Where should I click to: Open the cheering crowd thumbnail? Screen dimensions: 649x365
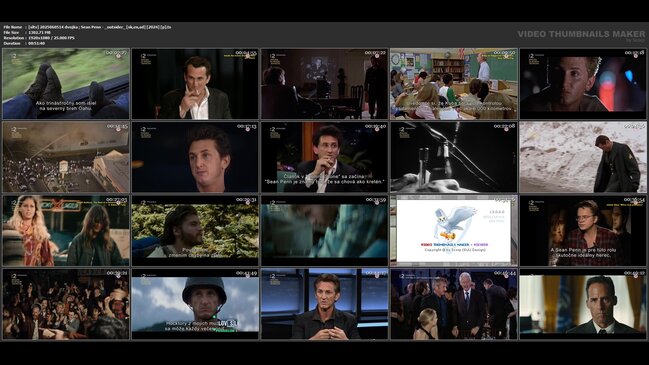pos(66,304)
